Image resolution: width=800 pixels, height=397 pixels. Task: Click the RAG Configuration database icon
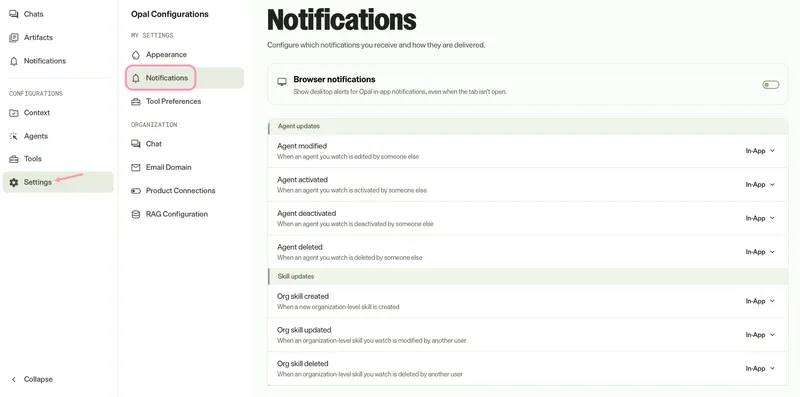tap(136, 214)
